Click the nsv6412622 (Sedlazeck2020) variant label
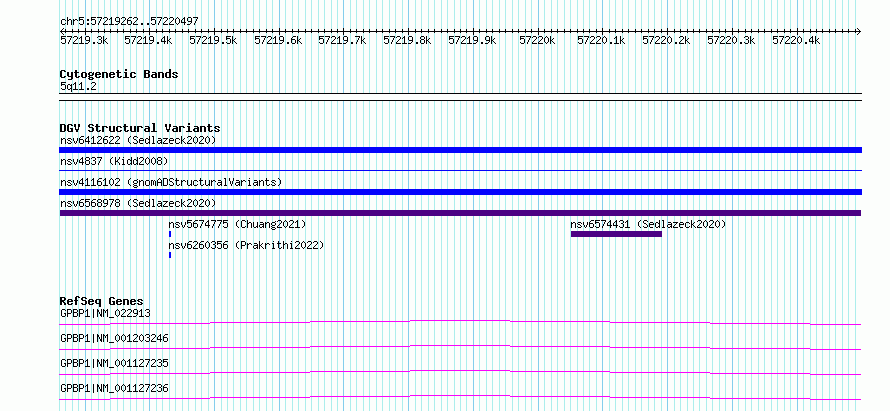Viewport: 890px width, 411px height. [138, 140]
